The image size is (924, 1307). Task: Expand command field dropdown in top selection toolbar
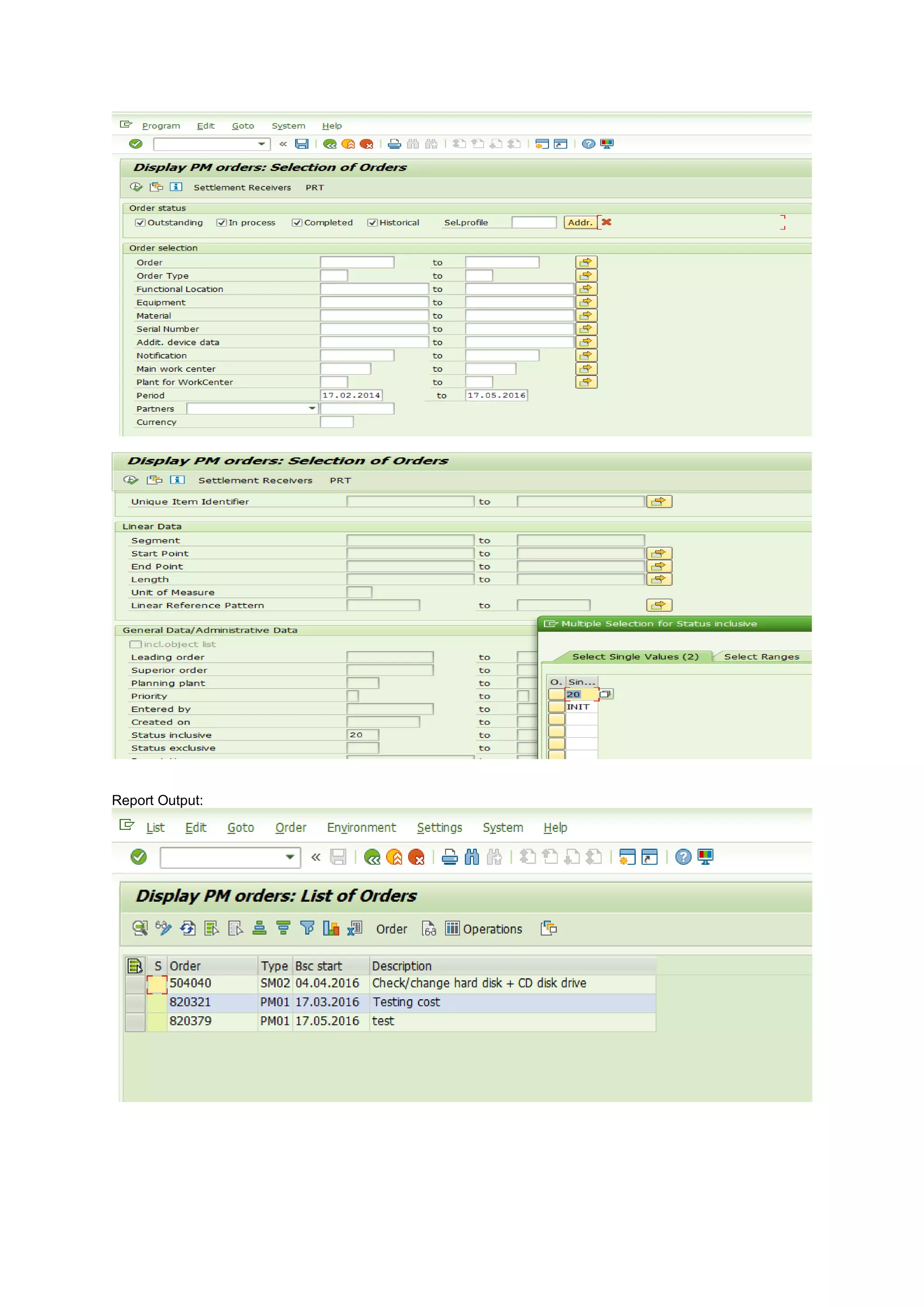tap(262, 144)
